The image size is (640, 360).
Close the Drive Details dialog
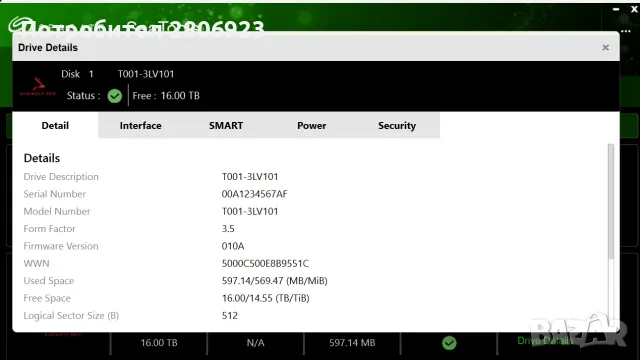point(605,47)
